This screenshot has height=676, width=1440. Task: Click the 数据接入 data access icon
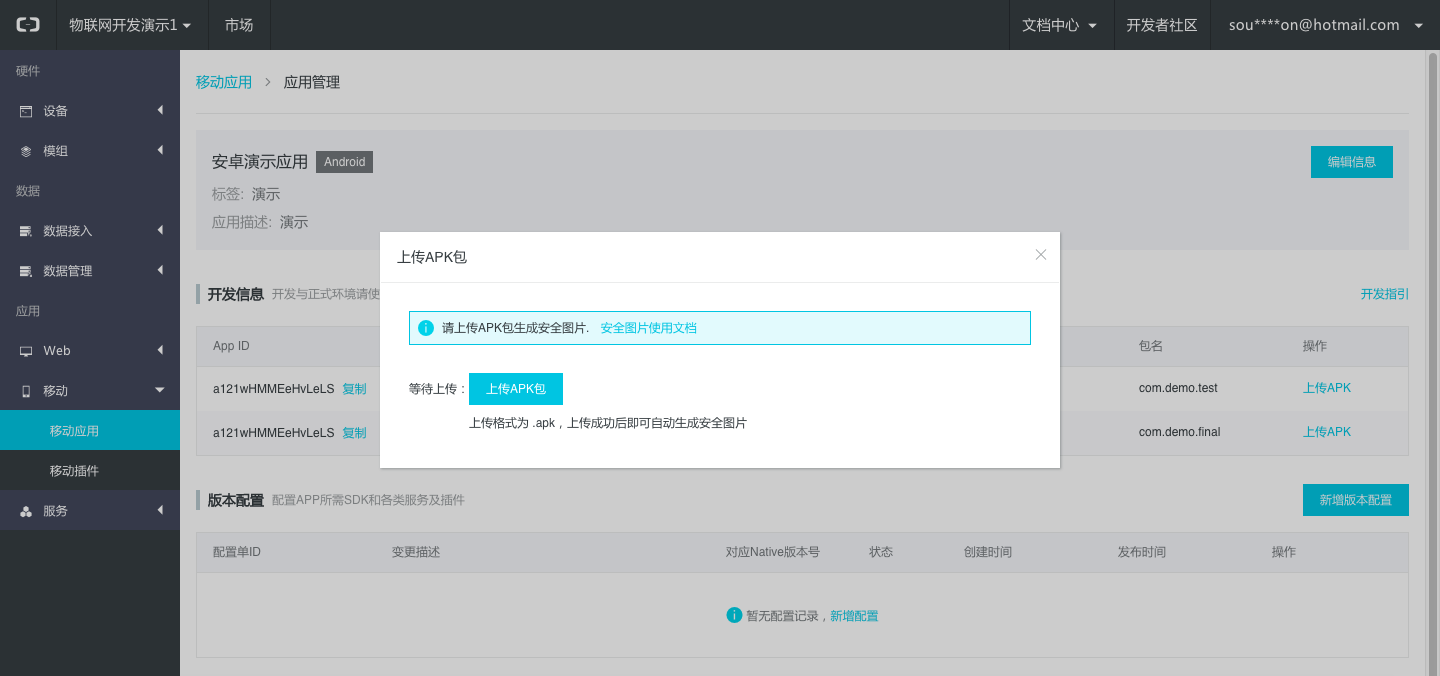pos(26,231)
